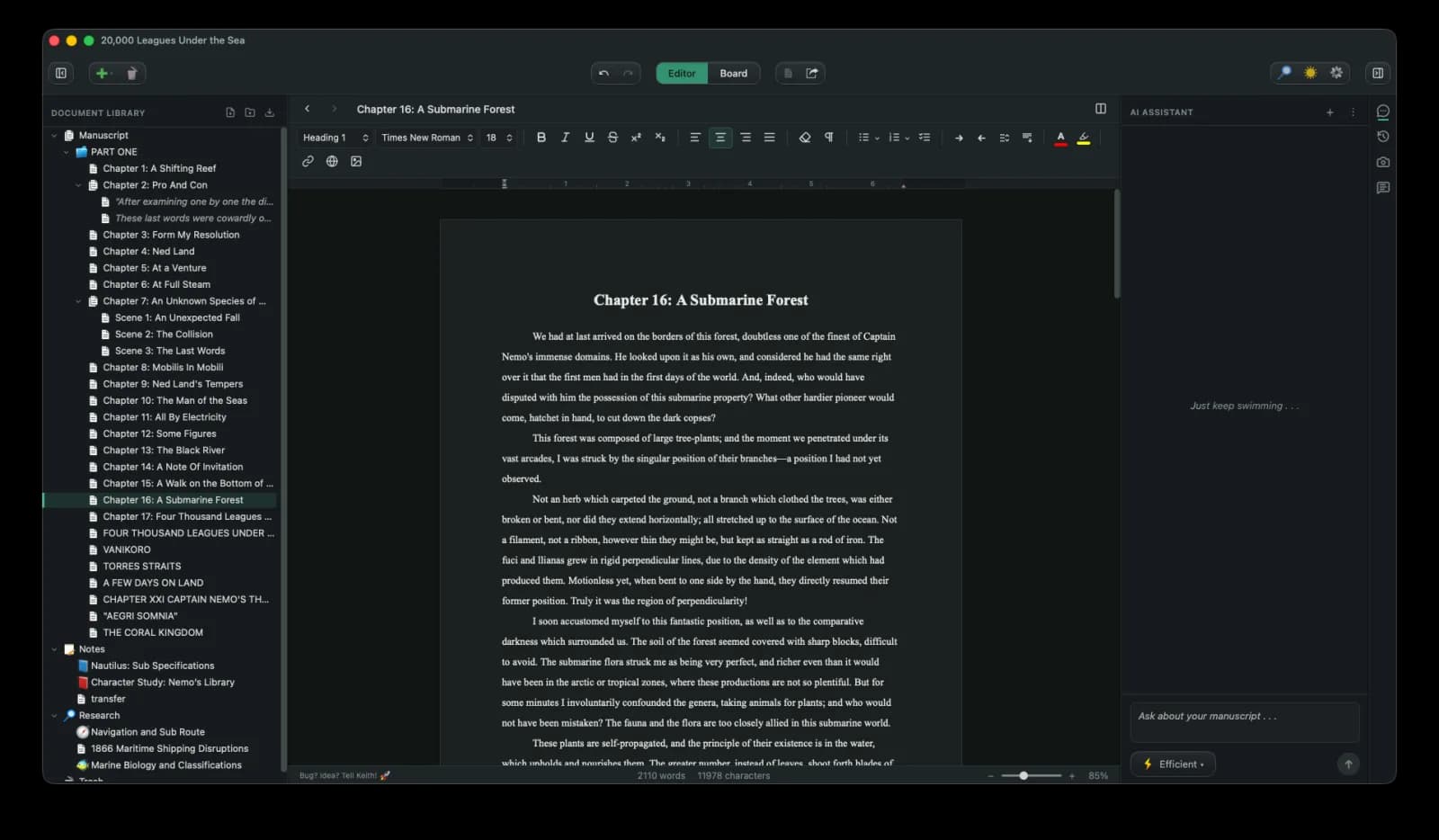Open the comments icon in right rail
This screenshot has height=840, width=1439.
click(1383, 188)
